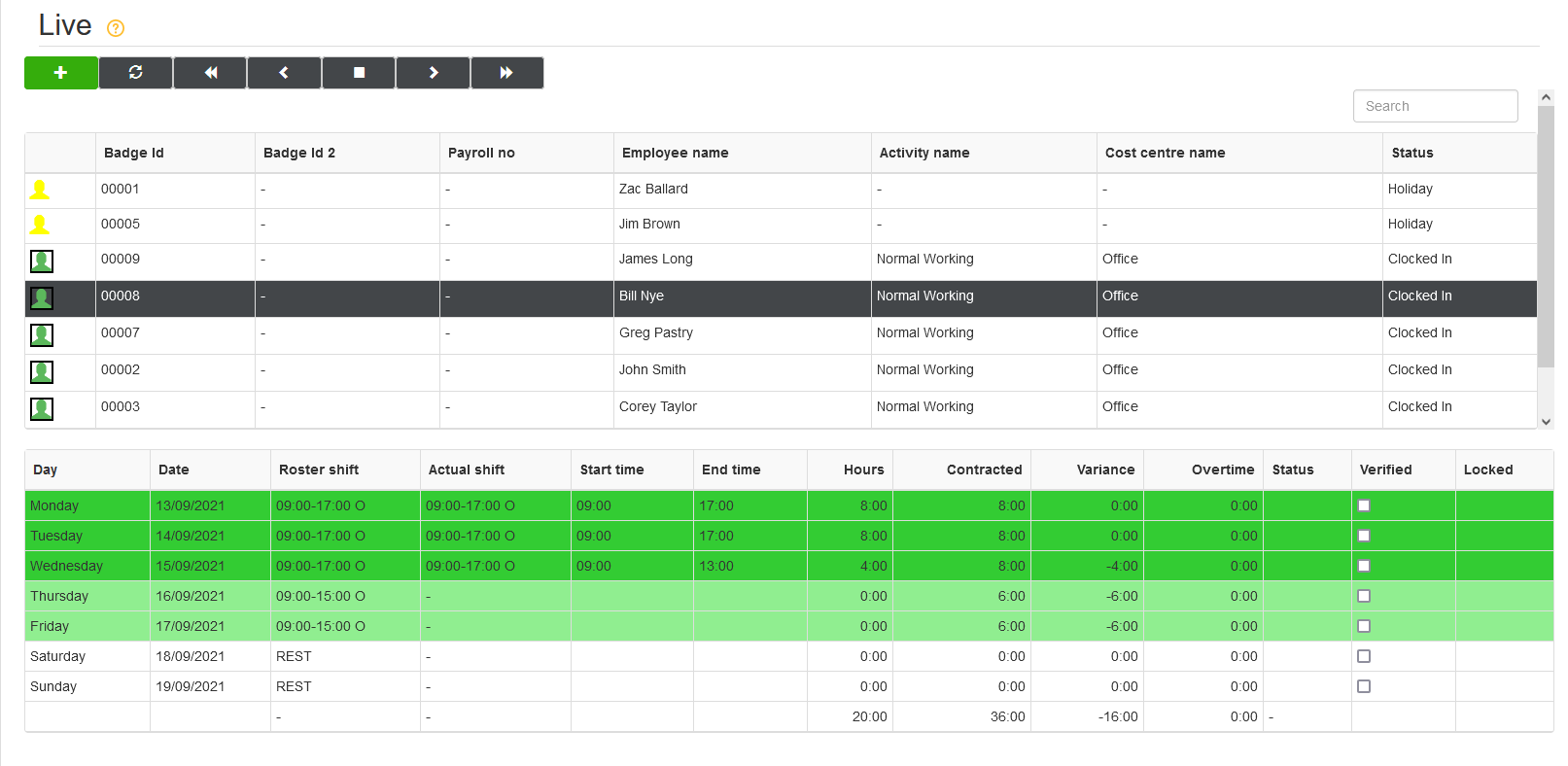Select employee name Jim Brown
Image resolution: width=1568 pixels, height=766 pixels.
click(x=649, y=225)
